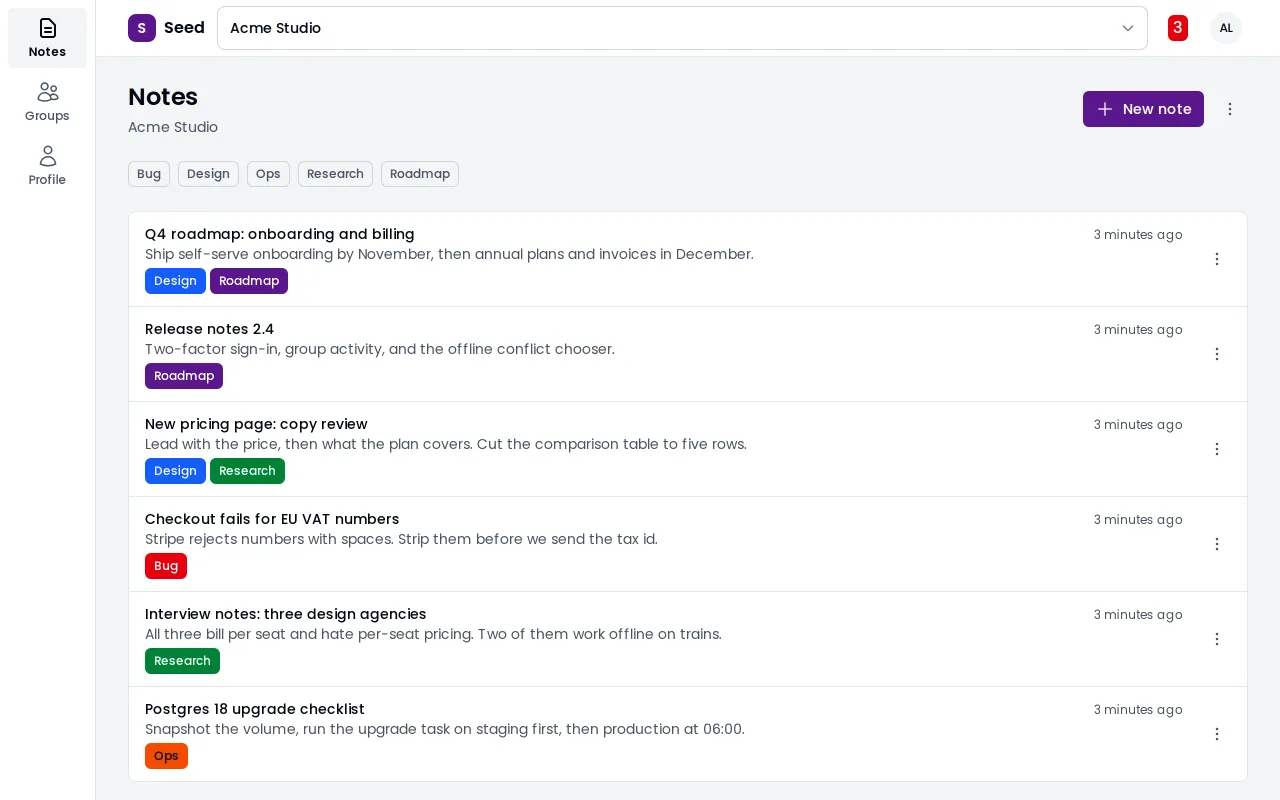Open Checkout fails for EU VAT numbers
The image size is (1280, 800).
tap(272, 519)
